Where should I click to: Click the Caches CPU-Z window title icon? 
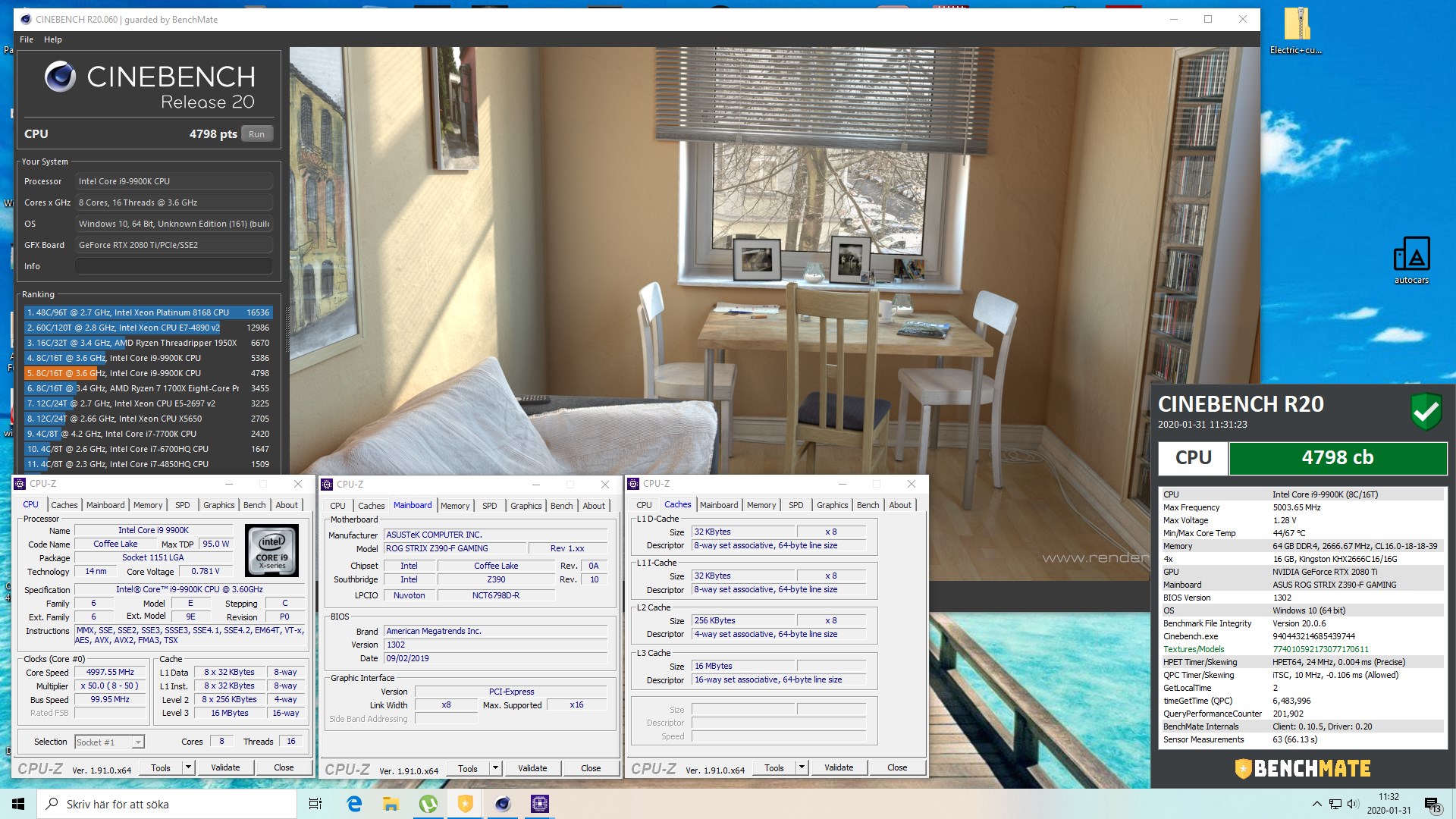click(x=633, y=484)
